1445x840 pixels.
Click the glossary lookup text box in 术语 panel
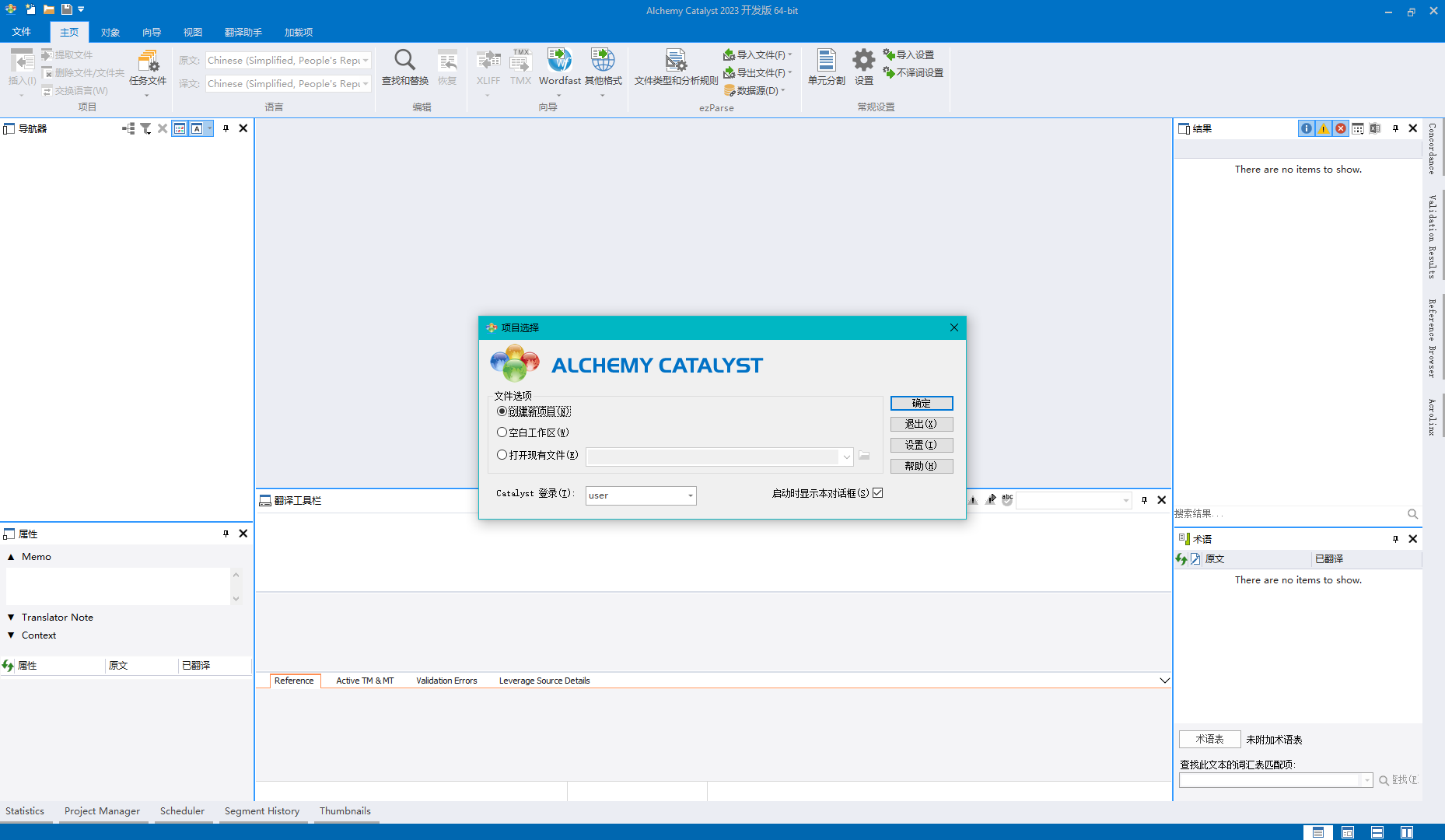[1269, 780]
